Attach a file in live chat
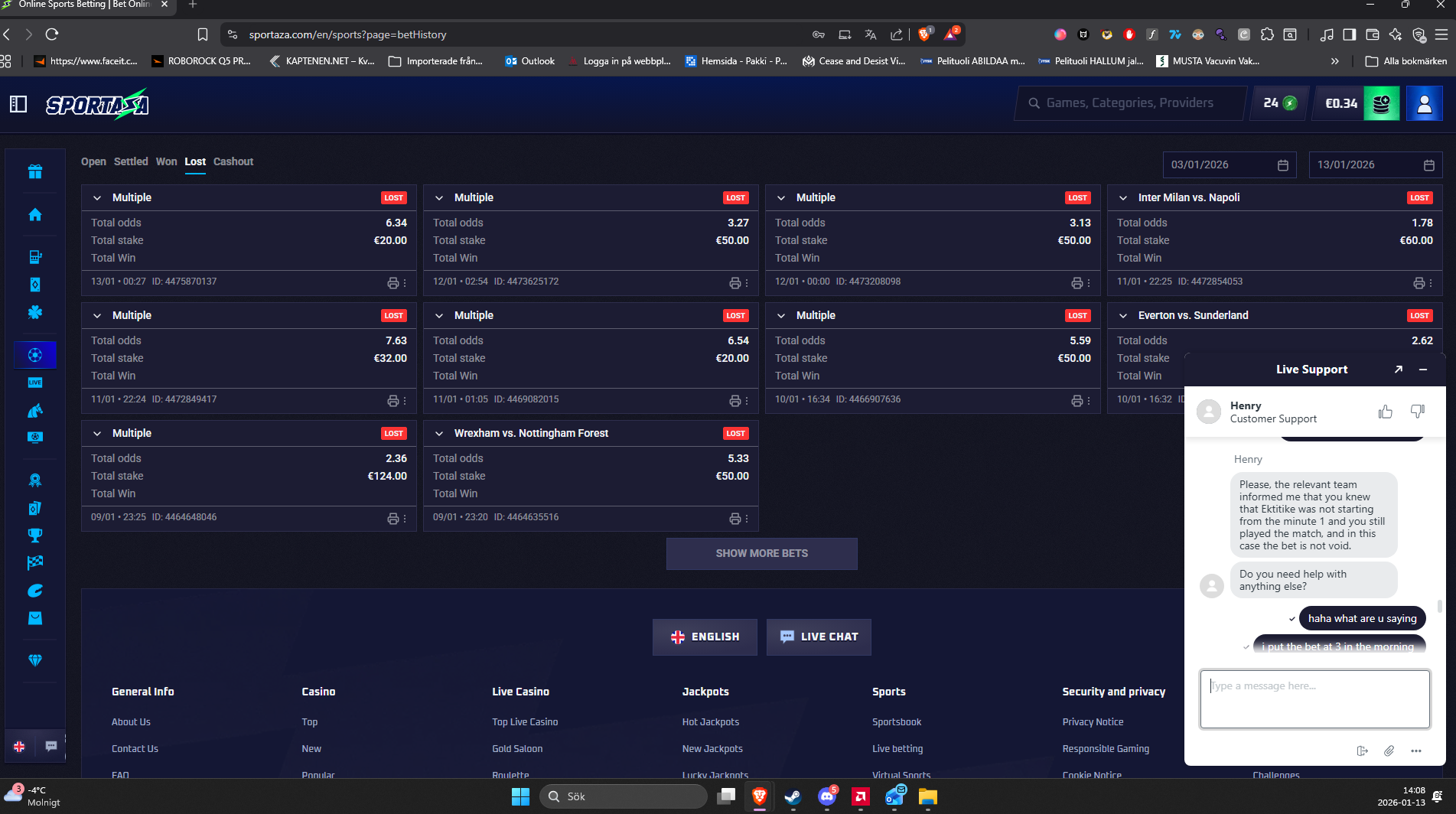 [1389, 751]
